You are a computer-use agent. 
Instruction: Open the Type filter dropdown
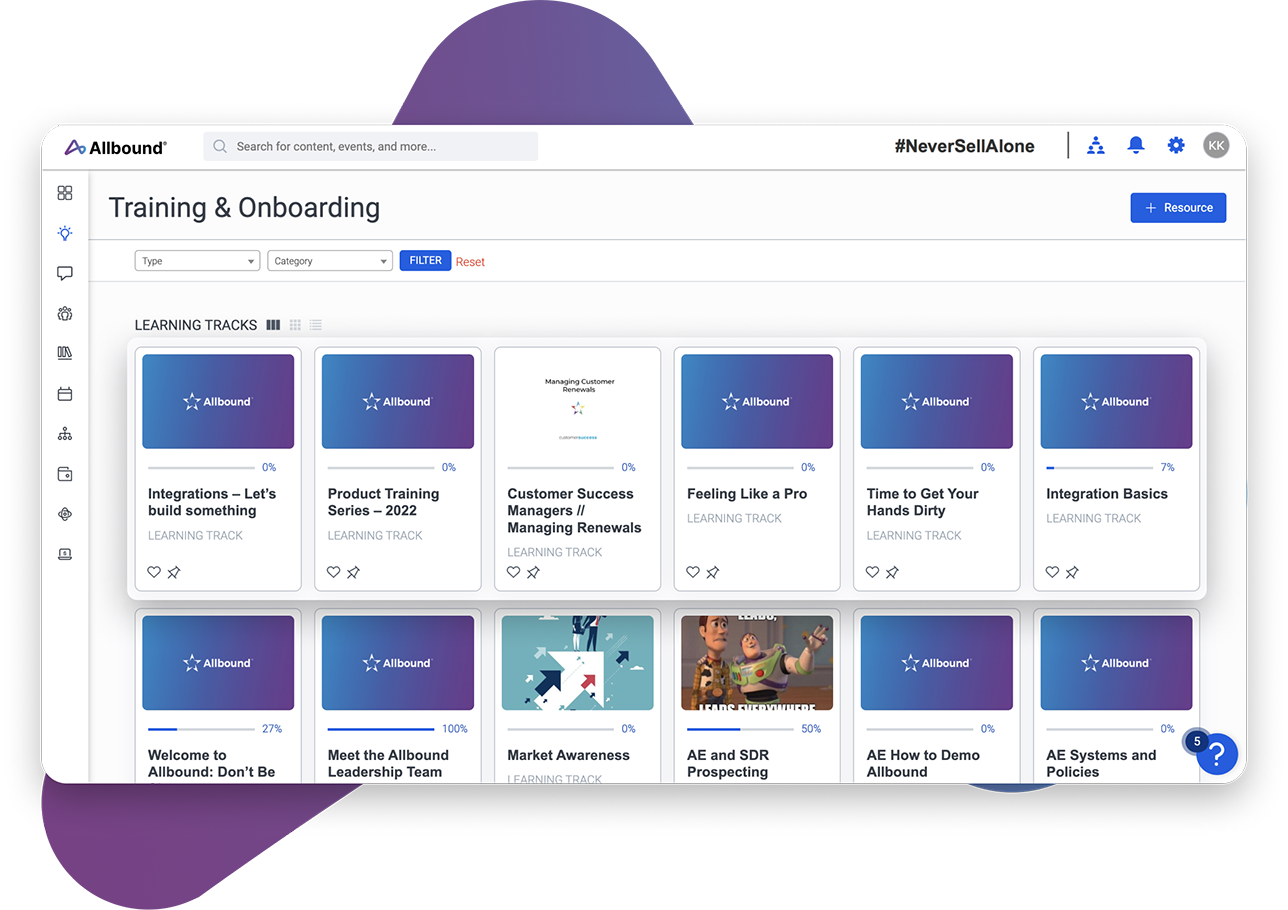197,260
